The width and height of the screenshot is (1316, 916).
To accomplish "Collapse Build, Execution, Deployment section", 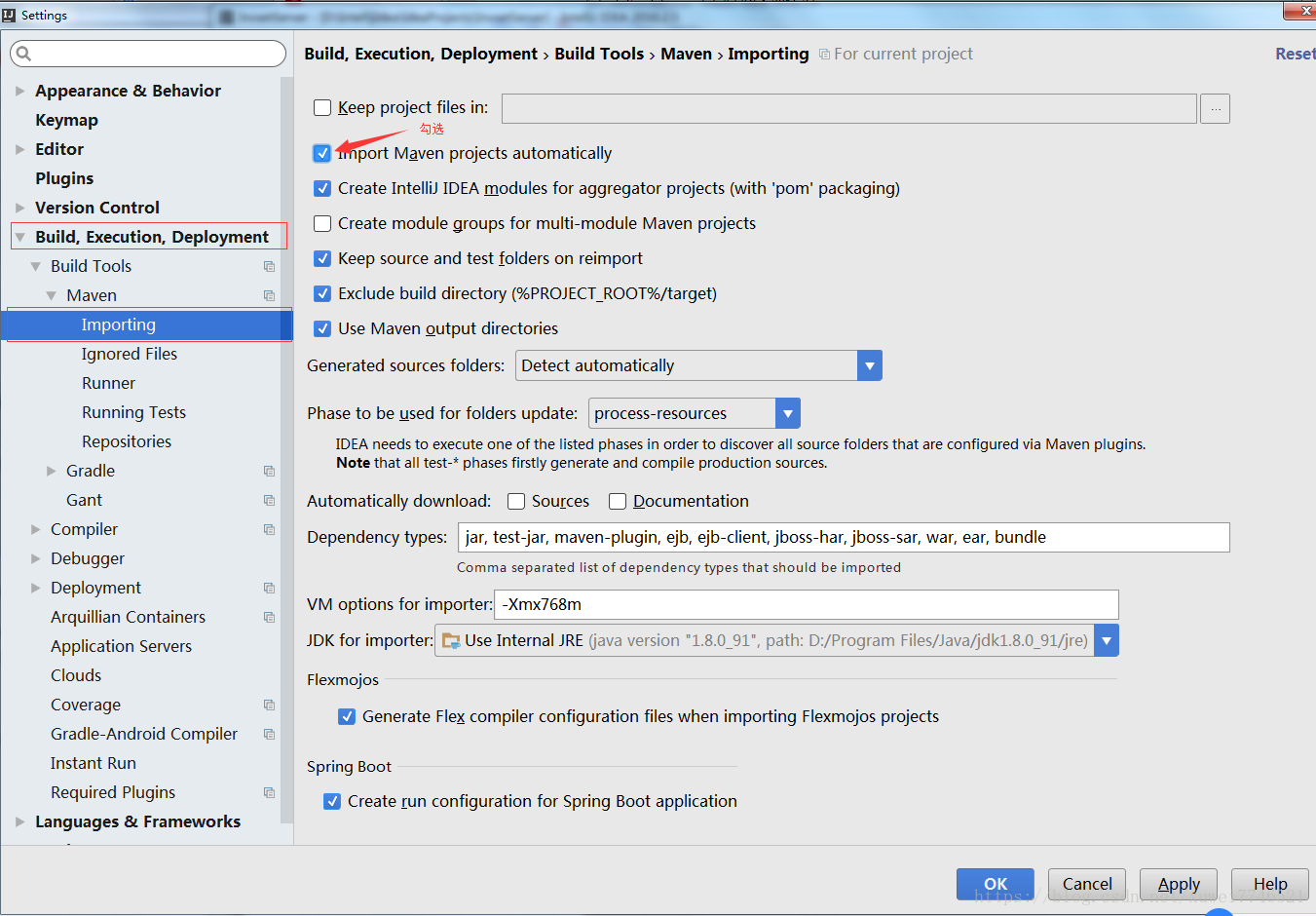I will [20, 237].
